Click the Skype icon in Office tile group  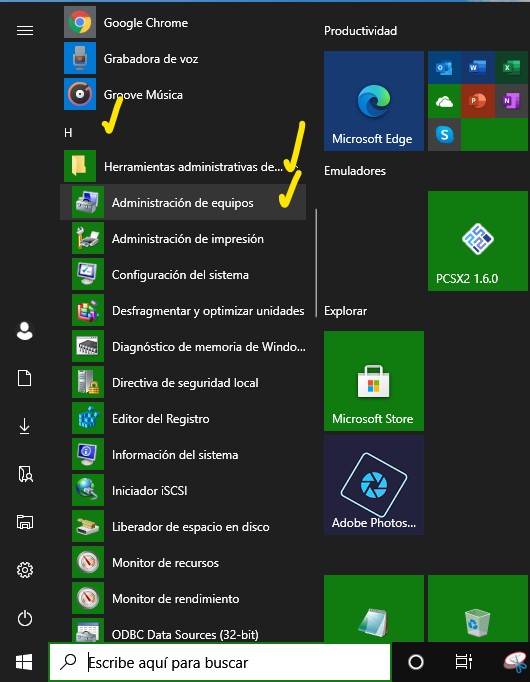[444, 135]
